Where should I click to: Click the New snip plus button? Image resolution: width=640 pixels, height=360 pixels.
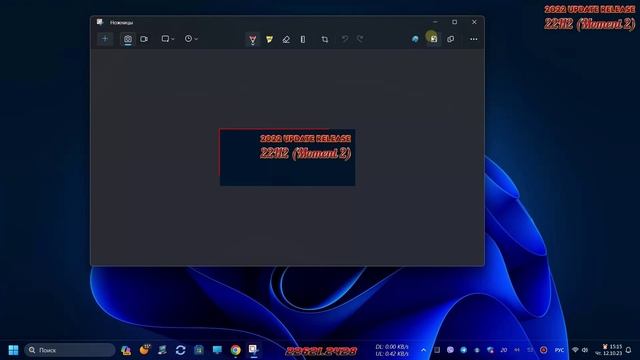pos(105,39)
